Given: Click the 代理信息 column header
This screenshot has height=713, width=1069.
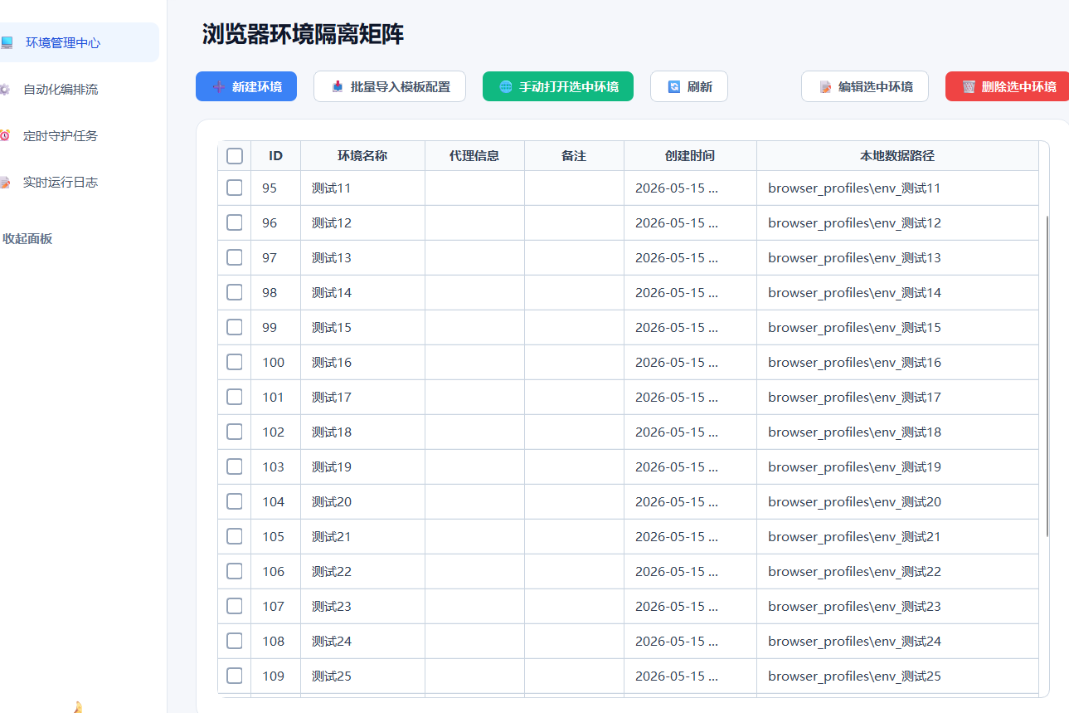Looking at the screenshot, I should [475, 156].
